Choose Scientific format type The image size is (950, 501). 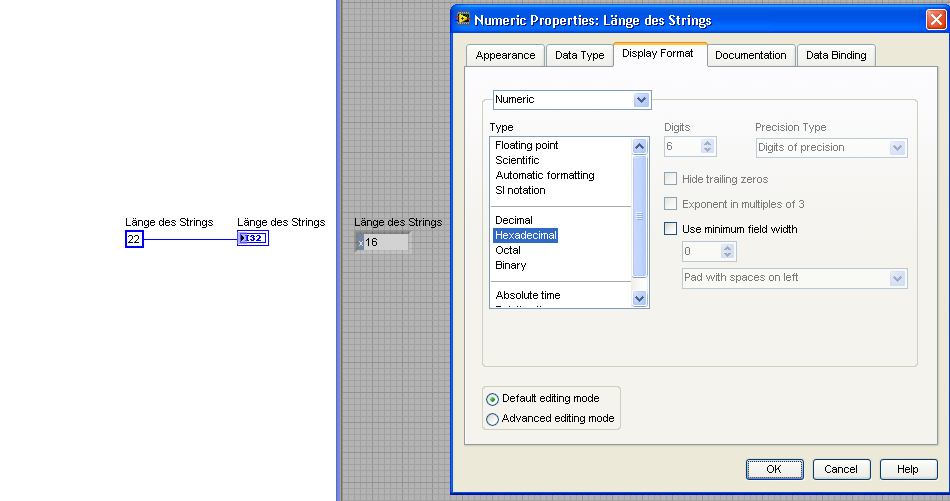517,161
